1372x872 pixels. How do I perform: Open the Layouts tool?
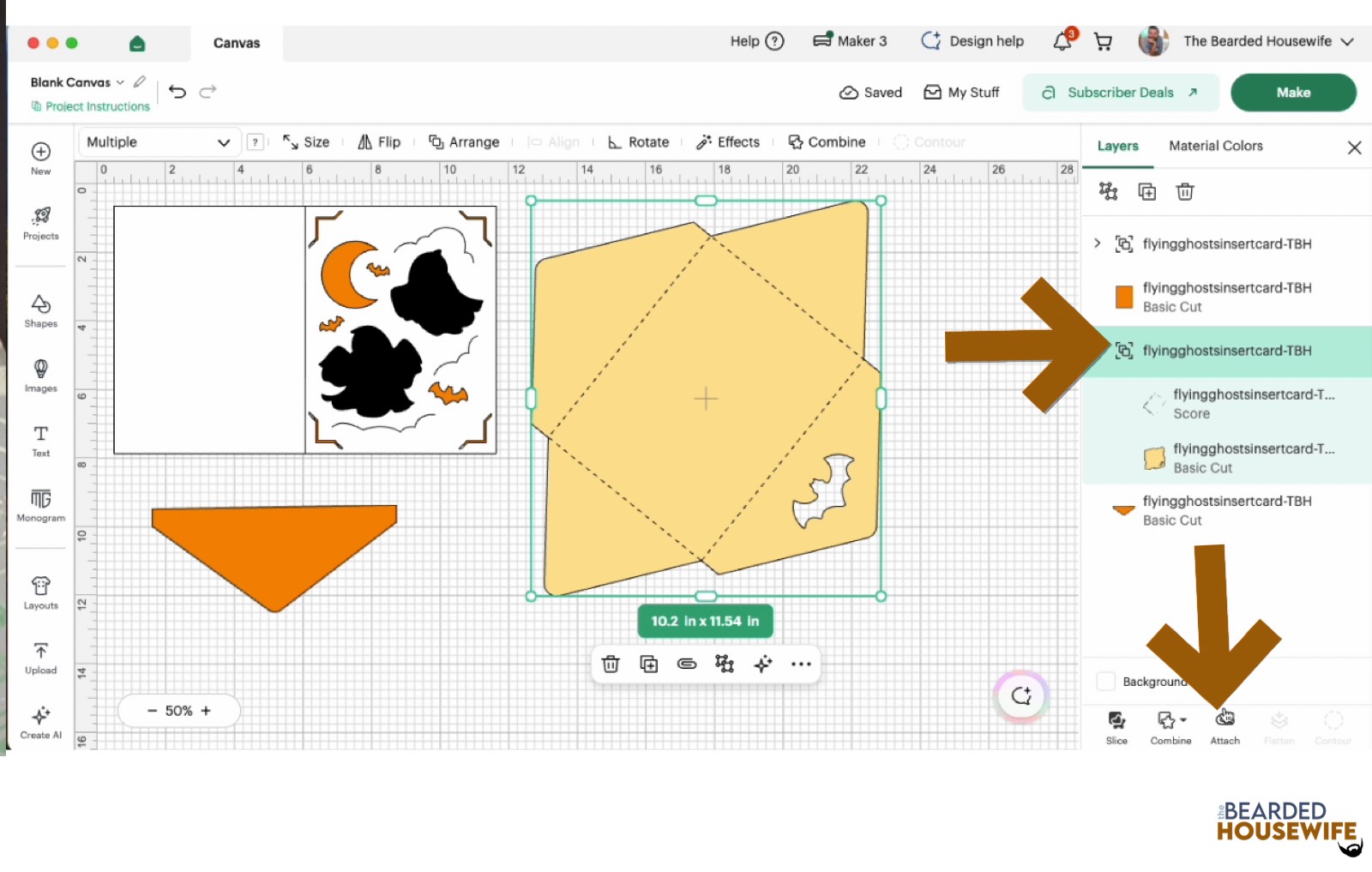(40, 592)
